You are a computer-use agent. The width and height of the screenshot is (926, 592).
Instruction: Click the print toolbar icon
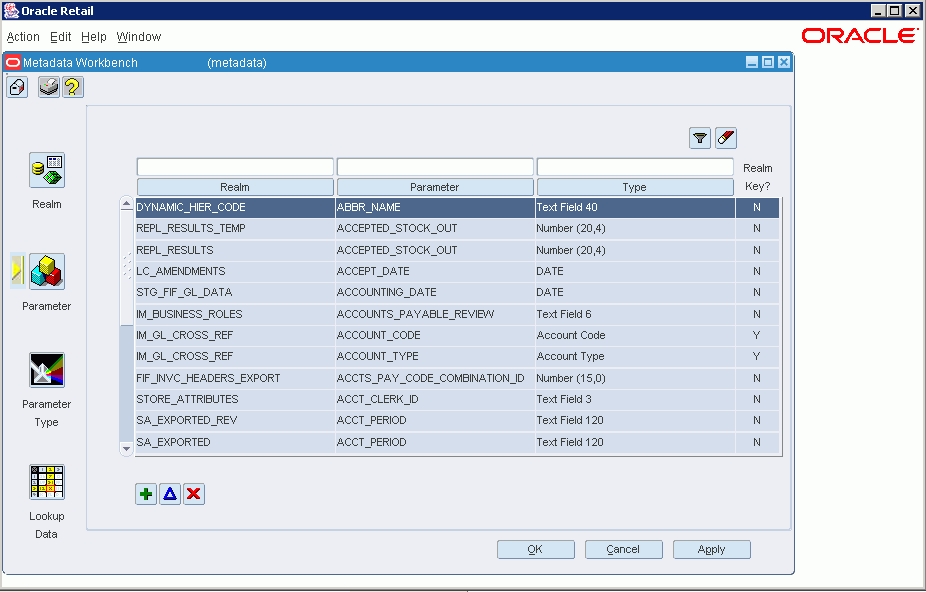pyautogui.click(x=49, y=87)
